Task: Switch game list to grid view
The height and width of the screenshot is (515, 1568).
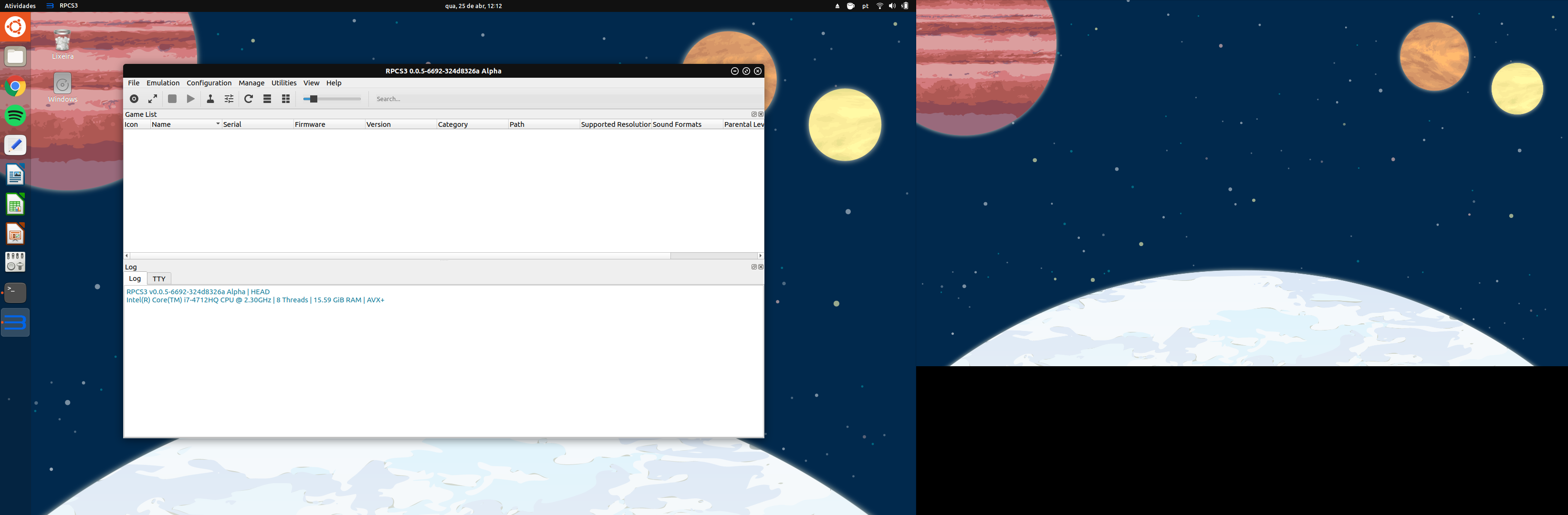Action: (x=286, y=99)
